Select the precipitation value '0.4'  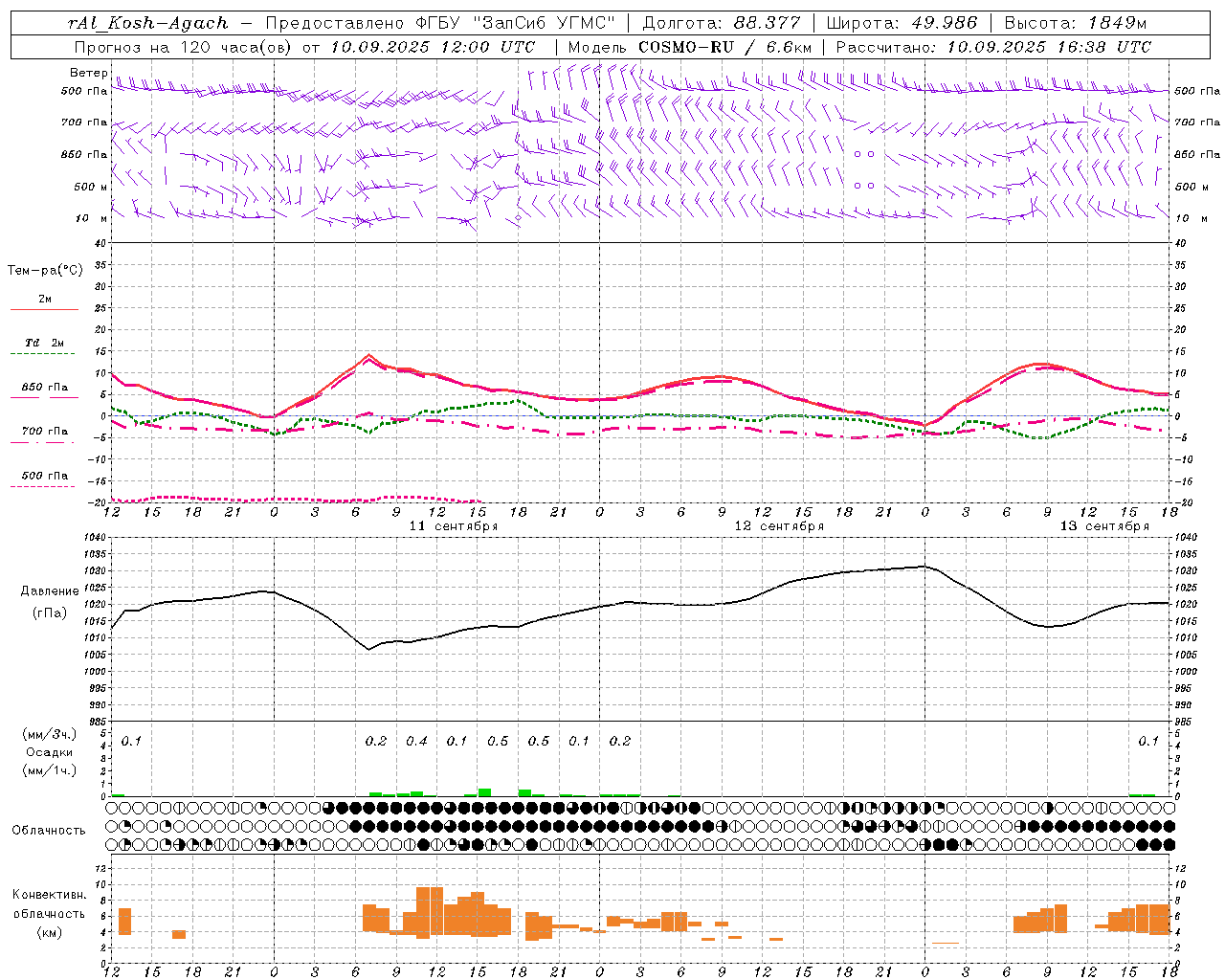(x=416, y=742)
